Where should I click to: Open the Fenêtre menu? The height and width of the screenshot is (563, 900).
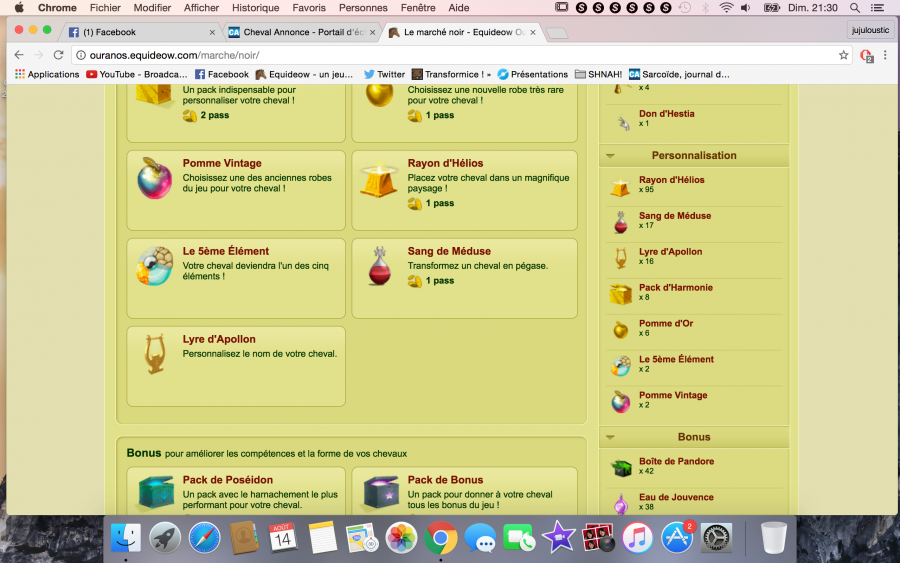(x=418, y=7)
